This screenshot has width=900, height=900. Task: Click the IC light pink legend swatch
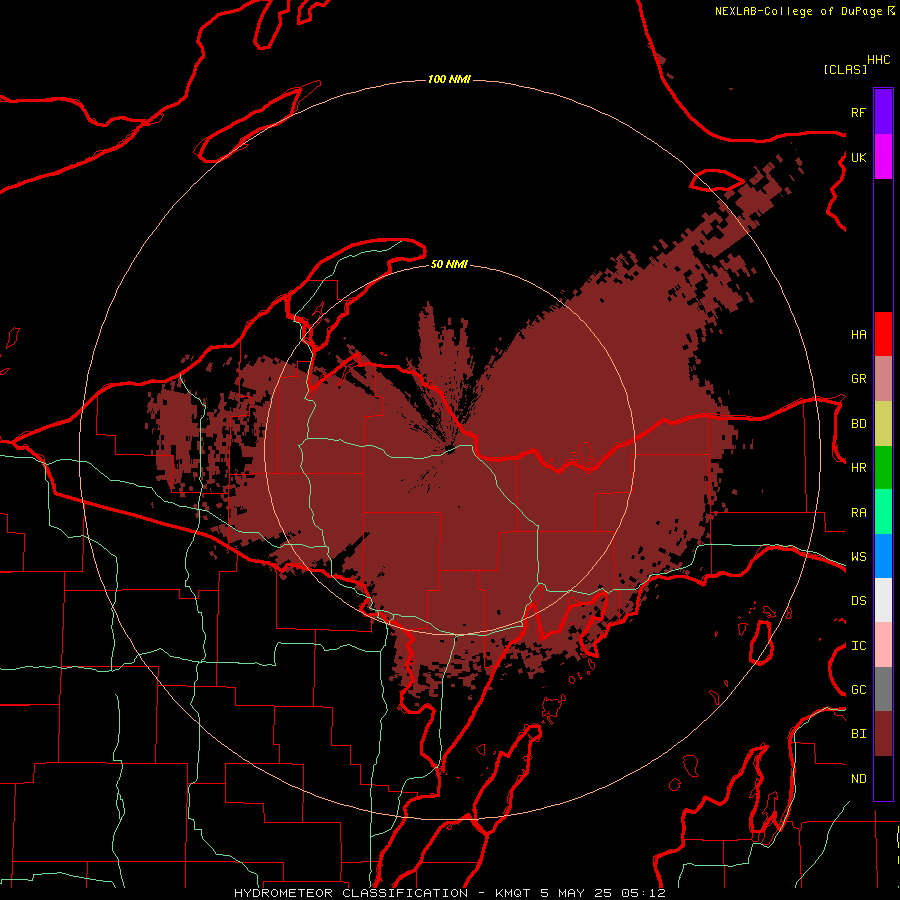pyautogui.click(x=883, y=645)
